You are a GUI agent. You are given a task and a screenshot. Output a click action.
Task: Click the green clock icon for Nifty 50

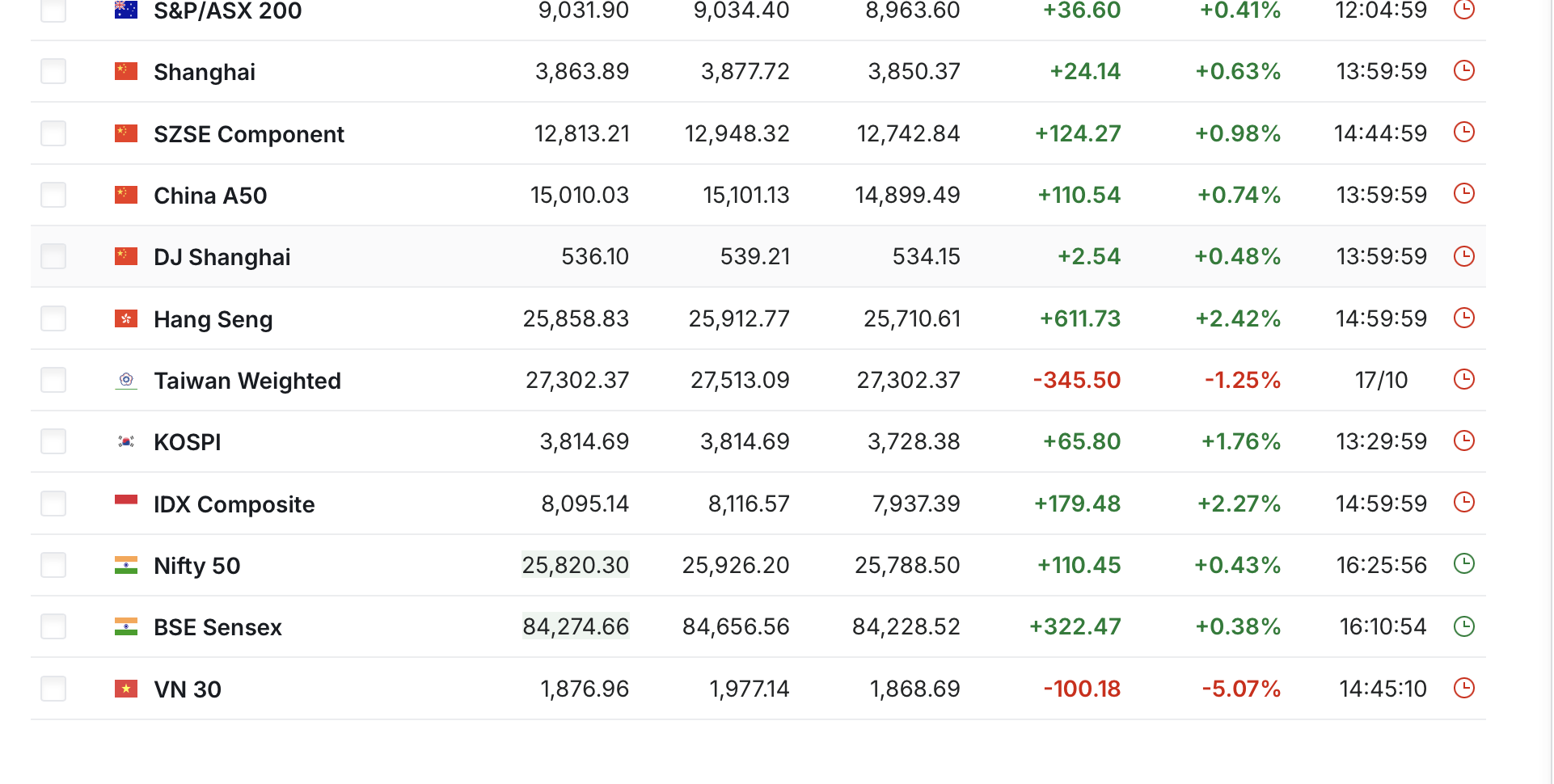click(x=1463, y=564)
